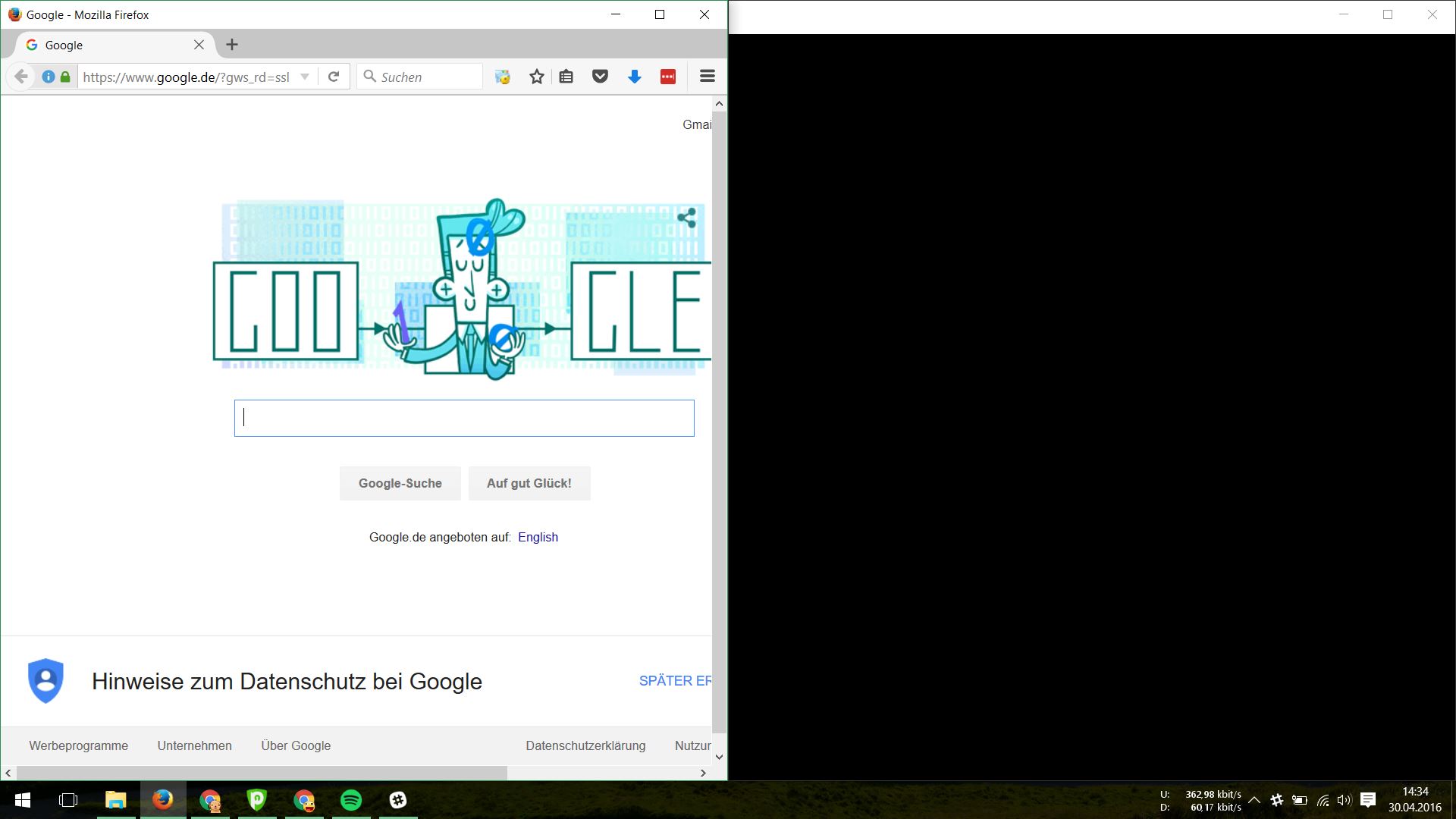Open the Firefox hamburger menu
Image resolution: width=1456 pixels, height=819 pixels.
pos(708,77)
